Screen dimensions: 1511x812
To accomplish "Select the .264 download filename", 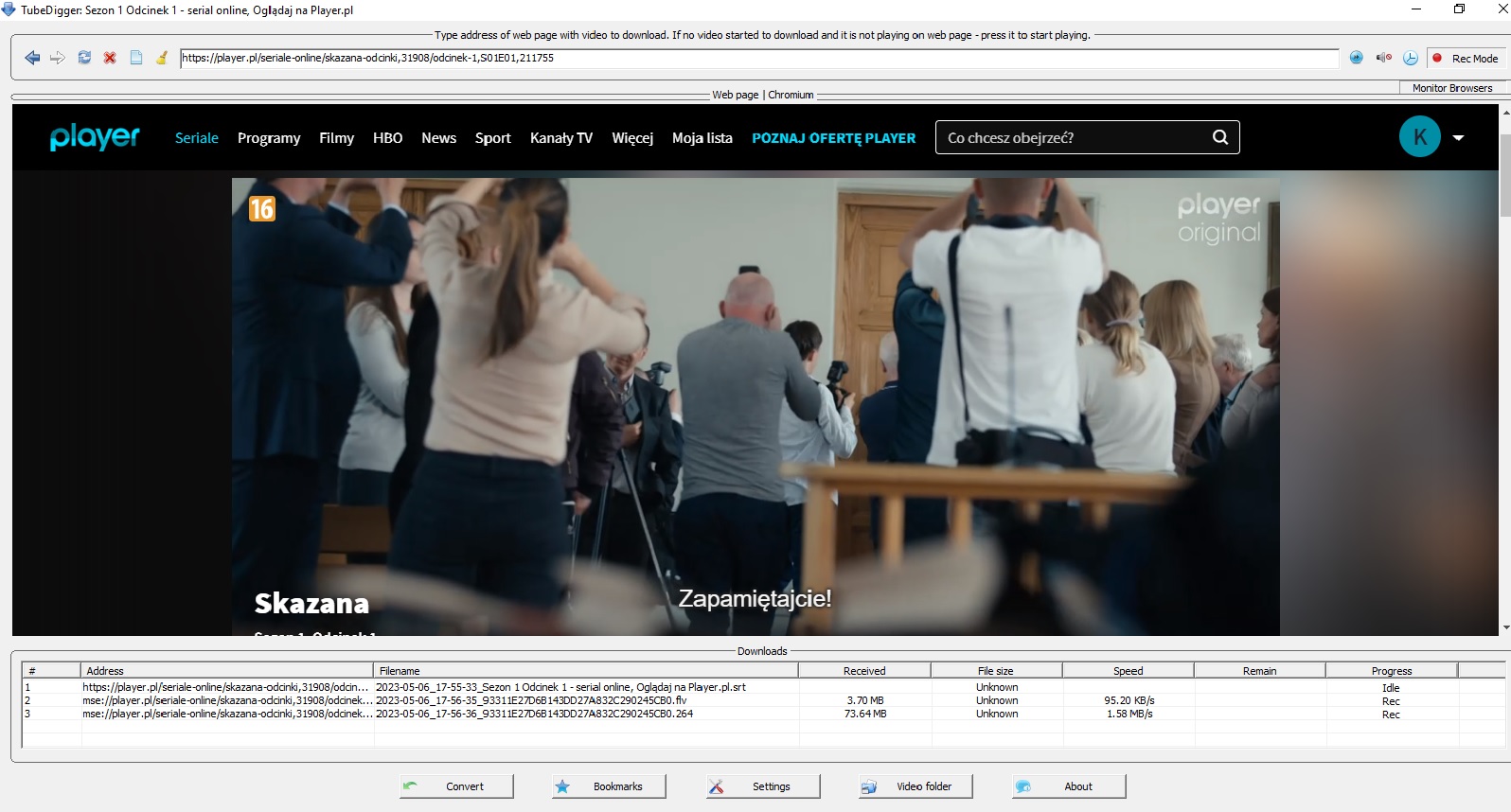I will pyautogui.click(x=534, y=714).
